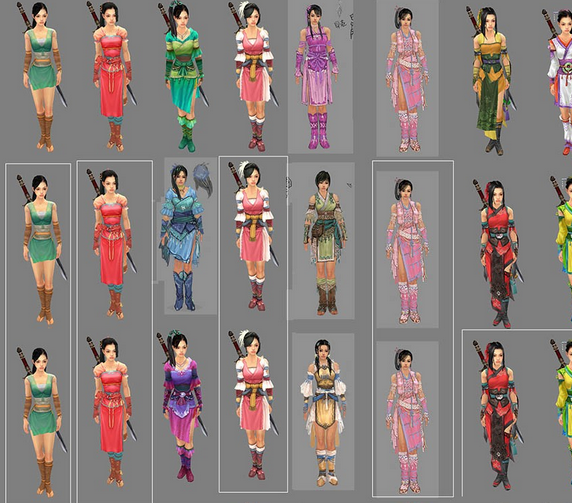Select top-row pink dress character with white feather
572x503 pixels.
click(254, 77)
